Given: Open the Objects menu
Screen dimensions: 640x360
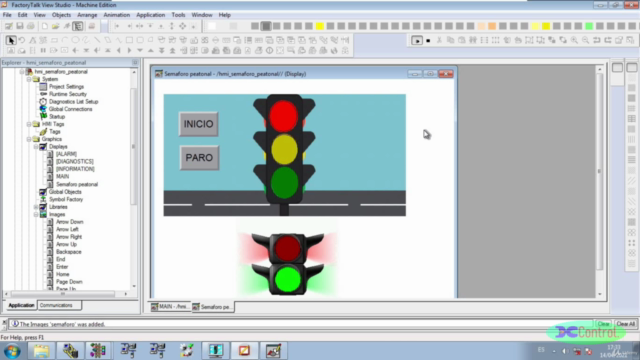Looking at the screenshot, I should click(61, 15).
